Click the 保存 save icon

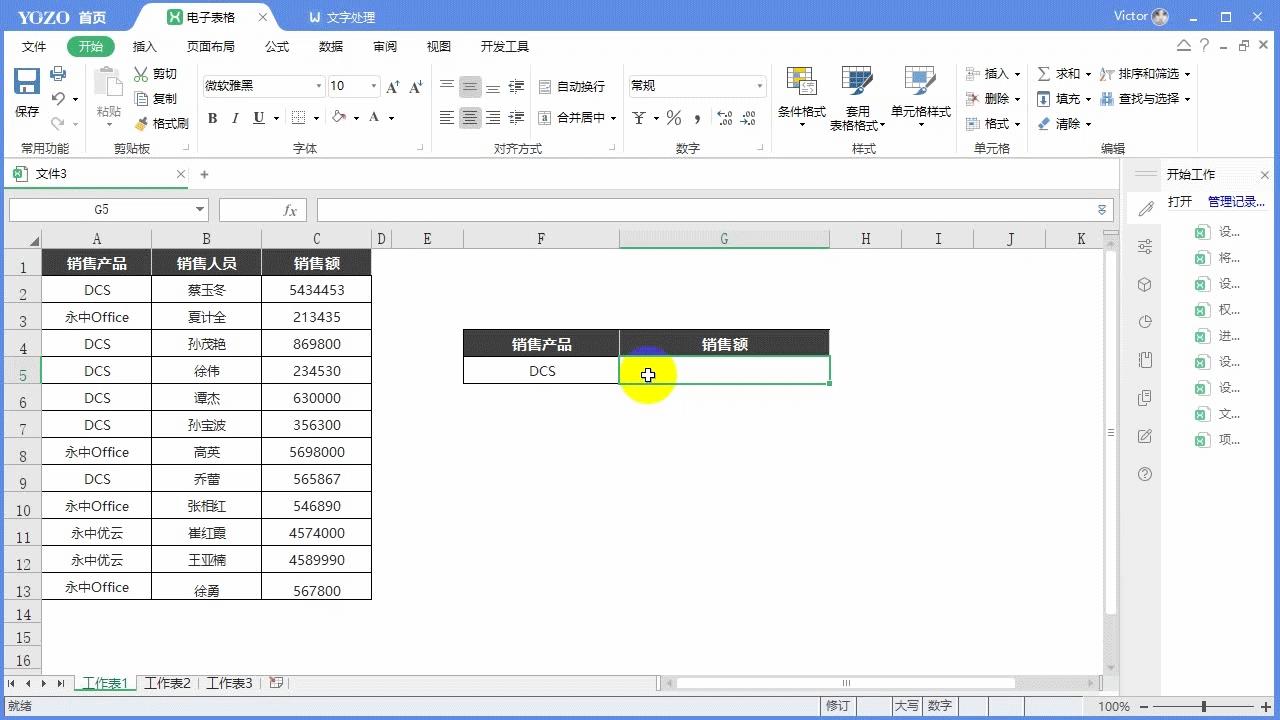coord(25,83)
